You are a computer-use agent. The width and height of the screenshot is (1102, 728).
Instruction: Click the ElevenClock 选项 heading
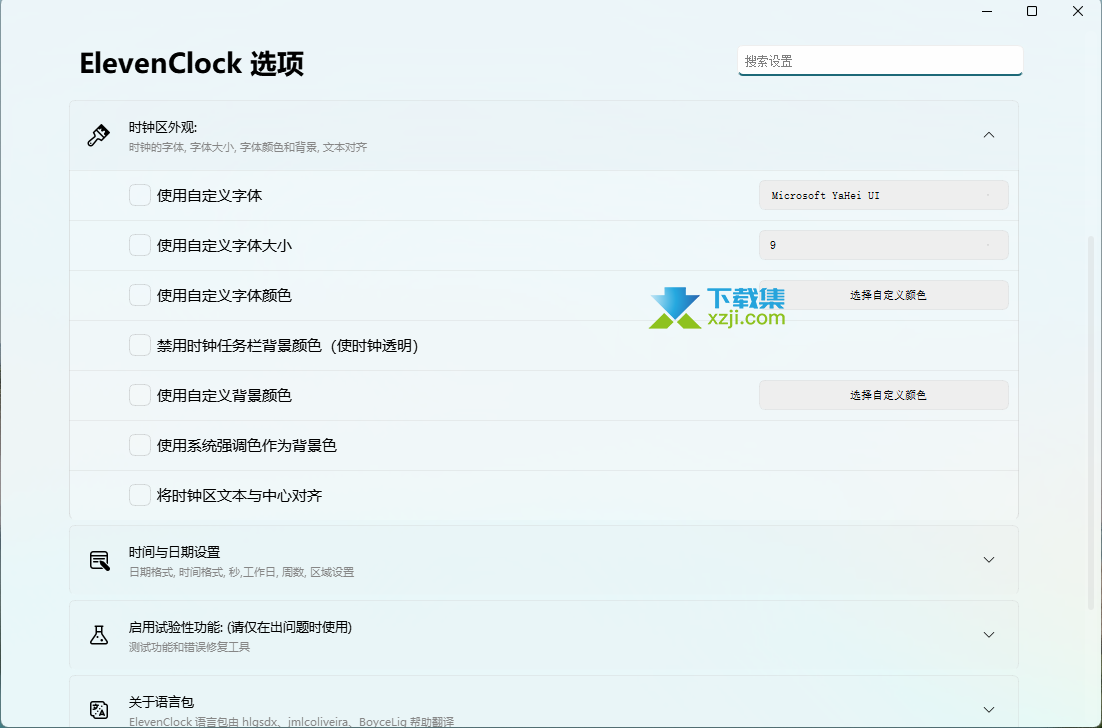(191, 63)
